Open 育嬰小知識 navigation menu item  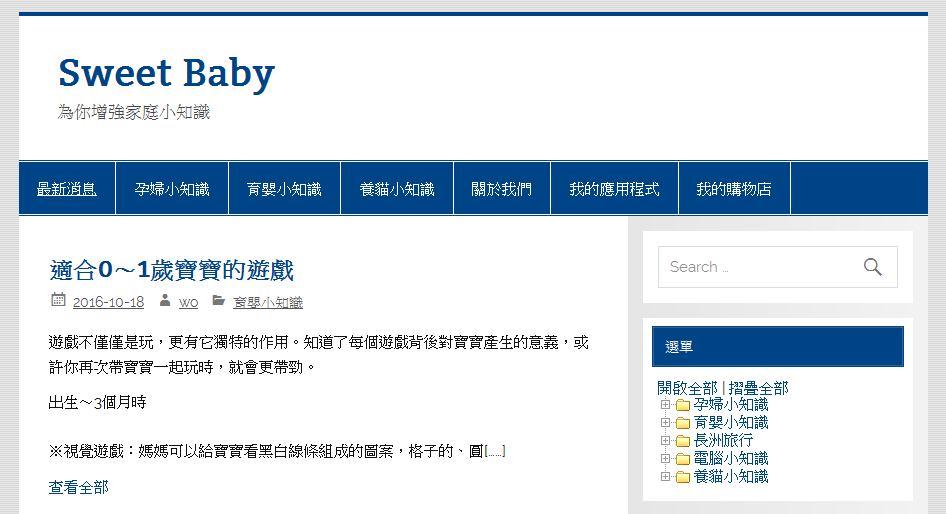(284, 189)
